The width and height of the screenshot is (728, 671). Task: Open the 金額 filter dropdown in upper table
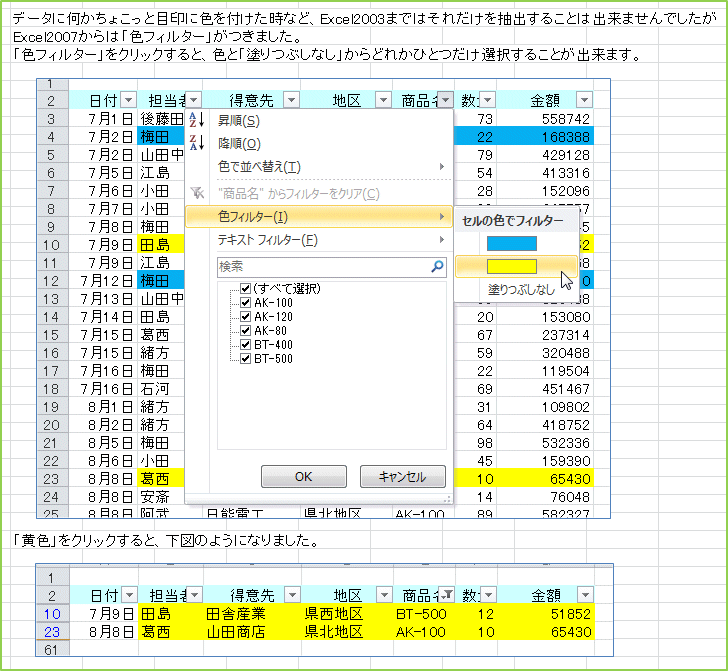pyautogui.click(x=585, y=99)
